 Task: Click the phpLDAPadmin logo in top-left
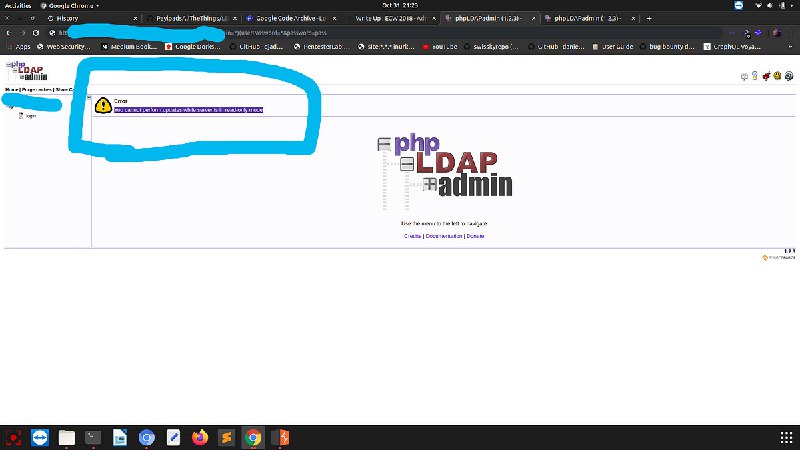[x=27, y=71]
